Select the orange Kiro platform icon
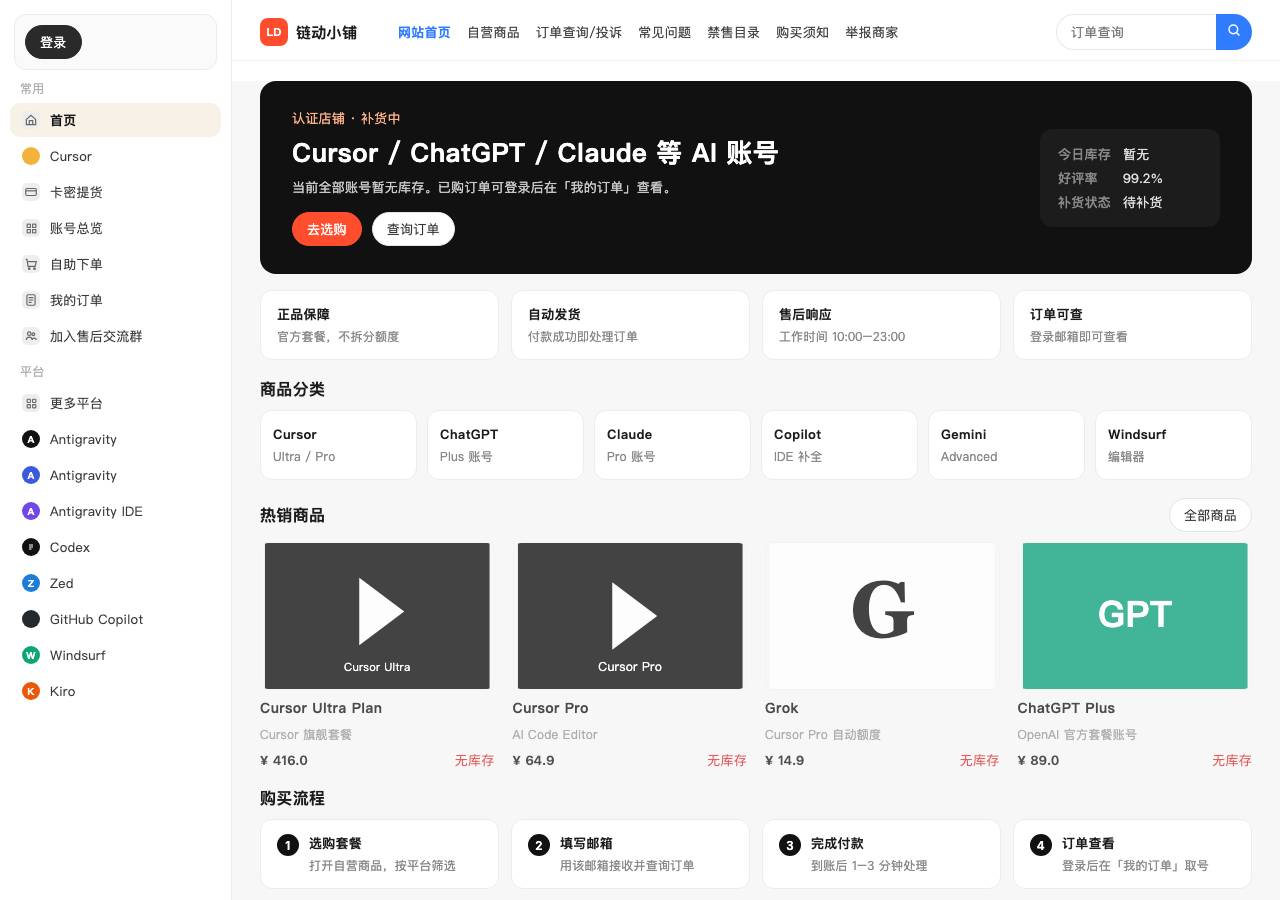The image size is (1280, 900). [31, 691]
